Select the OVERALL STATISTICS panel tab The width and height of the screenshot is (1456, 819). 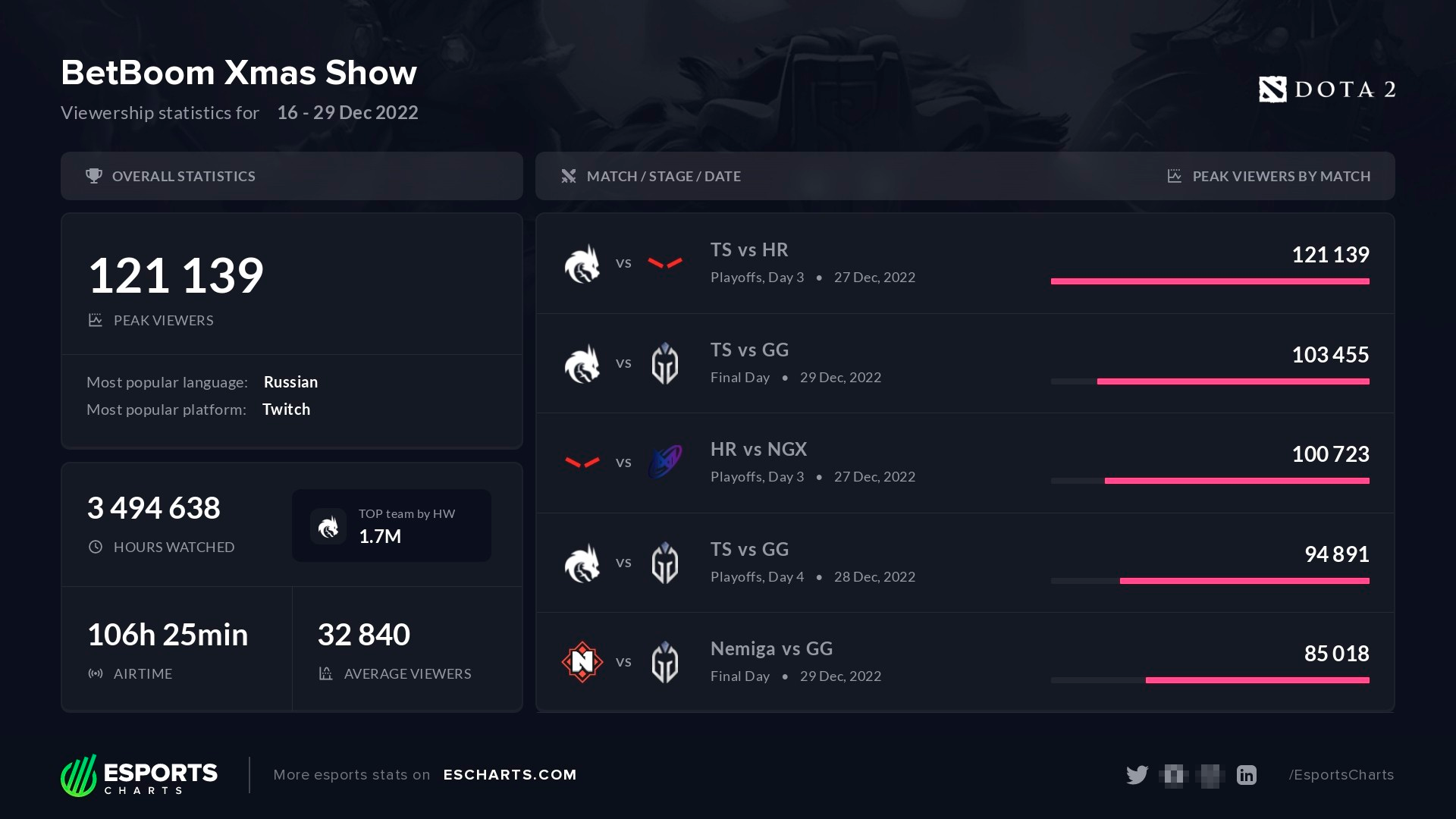click(292, 176)
